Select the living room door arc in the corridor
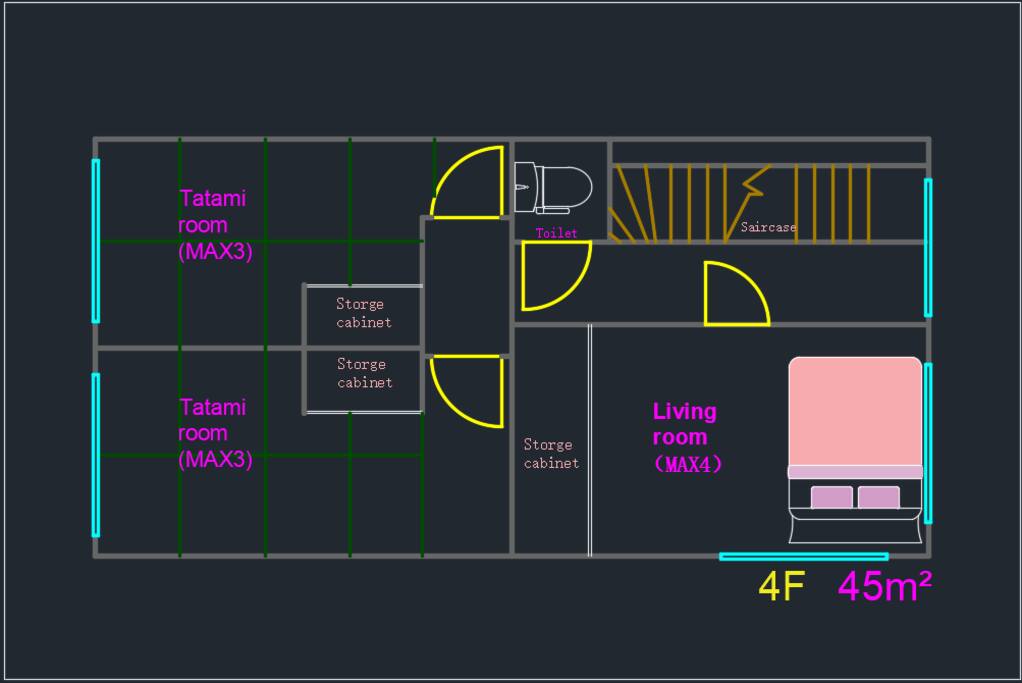The width and height of the screenshot is (1022, 683). pyautogui.click(x=737, y=293)
